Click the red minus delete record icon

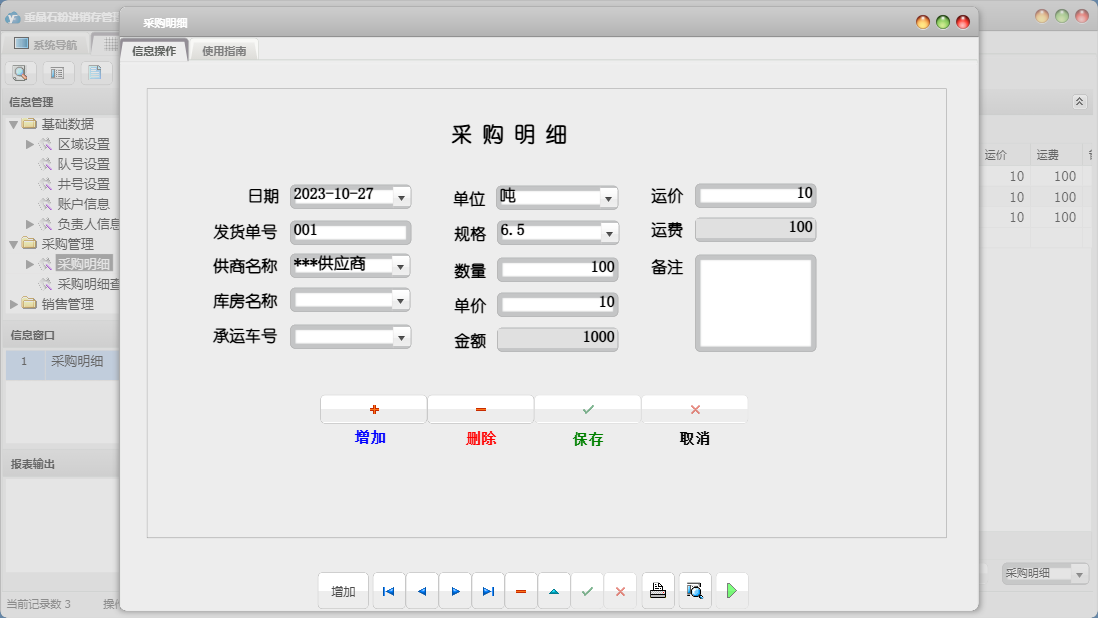521,591
